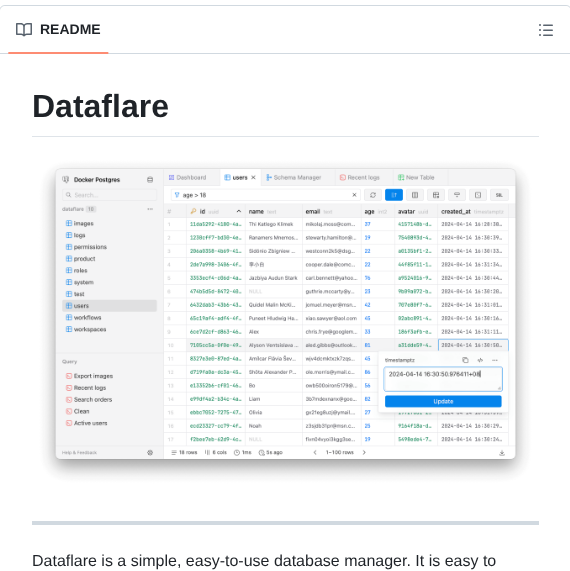The width and height of the screenshot is (570, 571).
Task: Click the sidebar Search field
Action: [110, 195]
